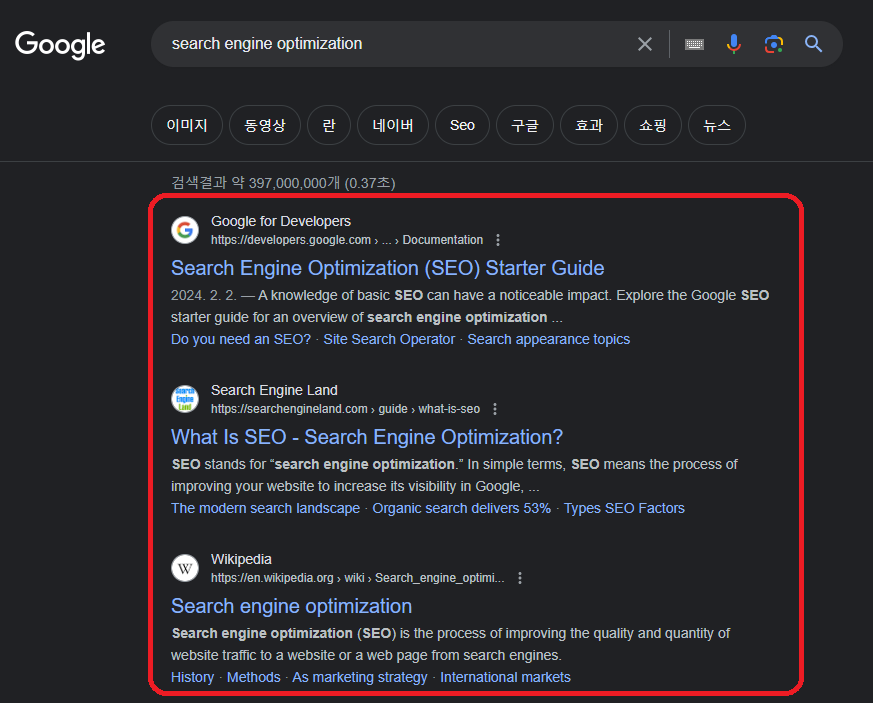Open 'Organic search delivers 53%' sitelink
This screenshot has height=703, width=873.
pos(462,508)
